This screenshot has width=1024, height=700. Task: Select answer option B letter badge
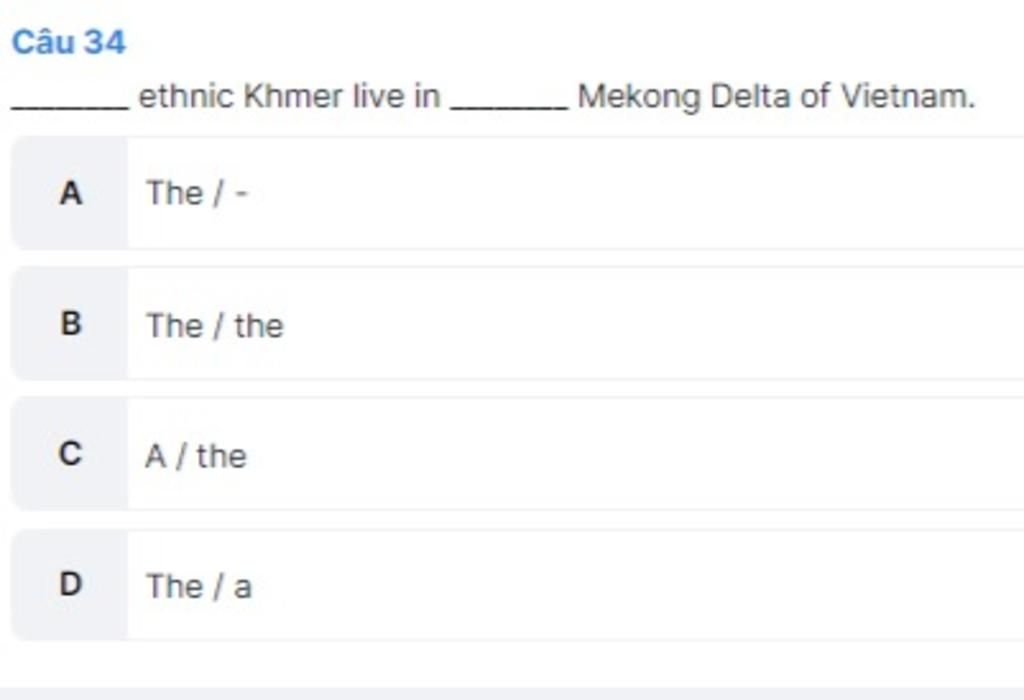coord(70,324)
